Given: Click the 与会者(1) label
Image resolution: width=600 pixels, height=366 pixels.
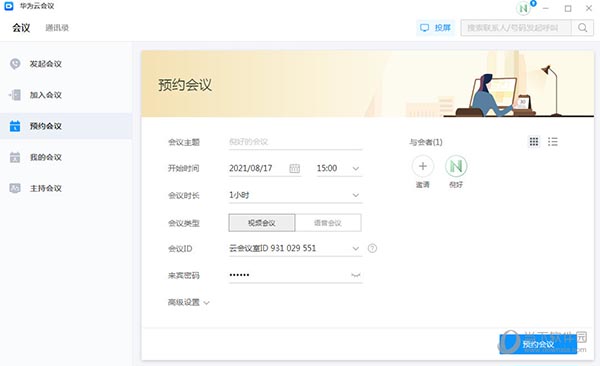Looking at the screenshot, I should point(426,142).
